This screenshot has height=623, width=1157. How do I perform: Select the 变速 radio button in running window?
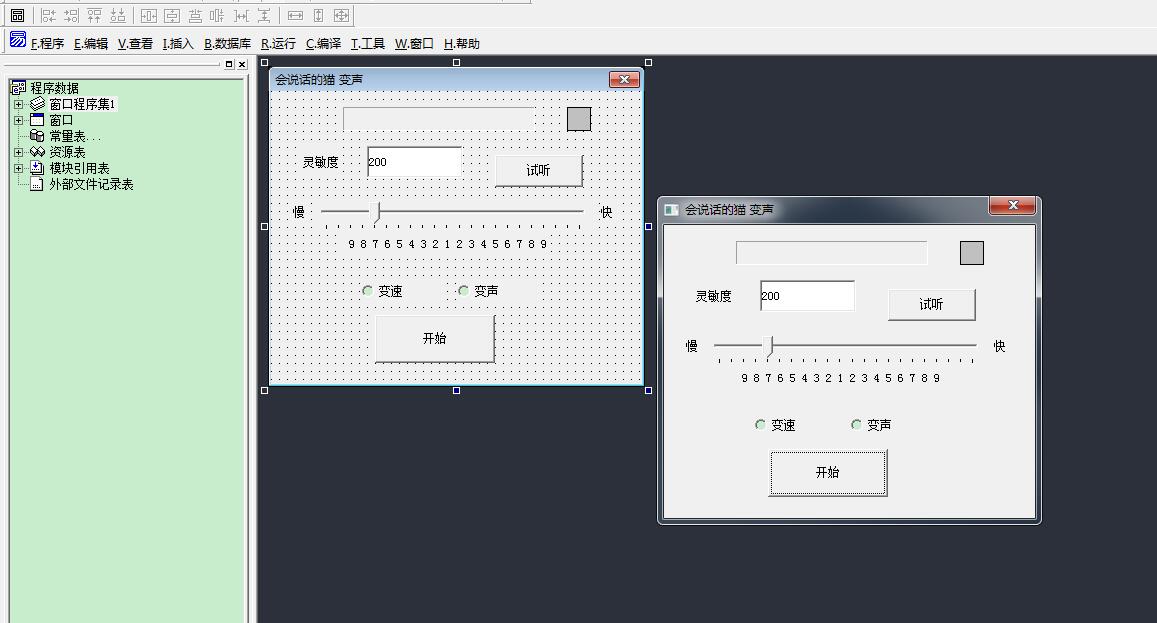point(760,425)
